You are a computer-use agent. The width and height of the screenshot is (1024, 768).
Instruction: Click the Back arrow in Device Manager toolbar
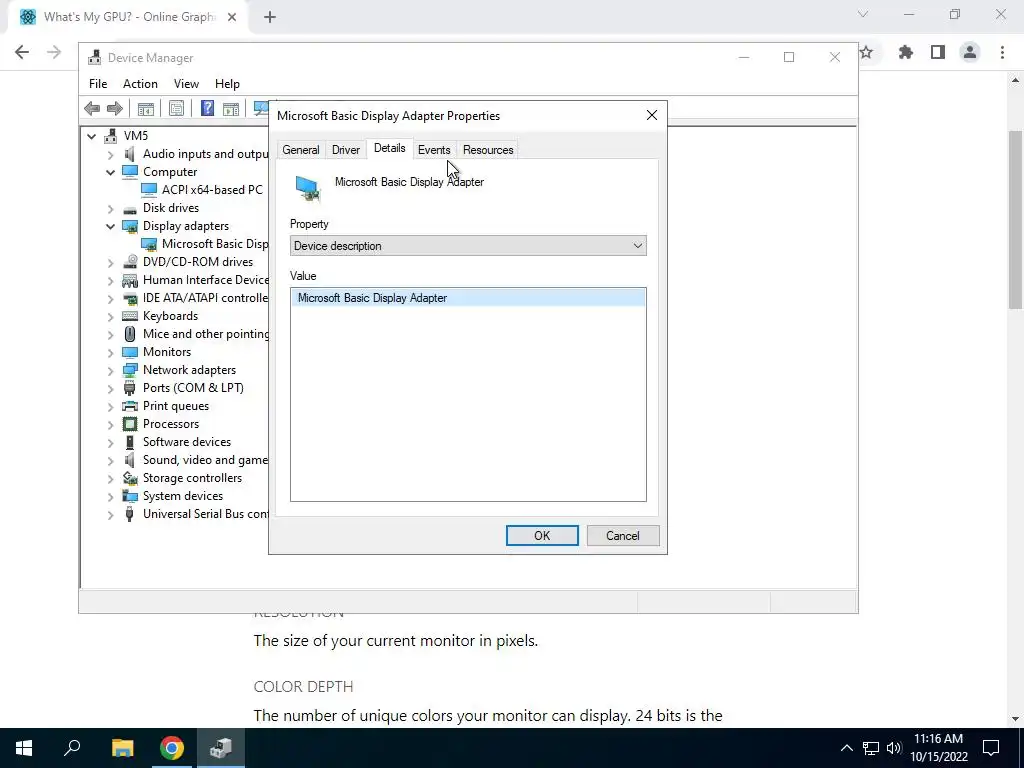(92, 108)
